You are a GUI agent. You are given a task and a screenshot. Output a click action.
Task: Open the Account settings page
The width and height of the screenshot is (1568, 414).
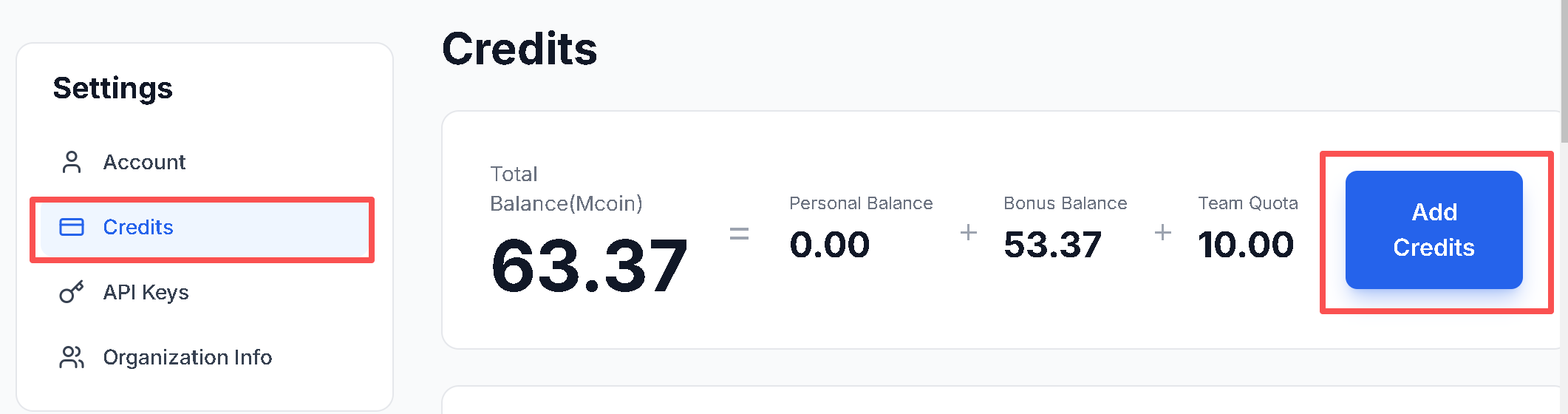pos(144,162)
